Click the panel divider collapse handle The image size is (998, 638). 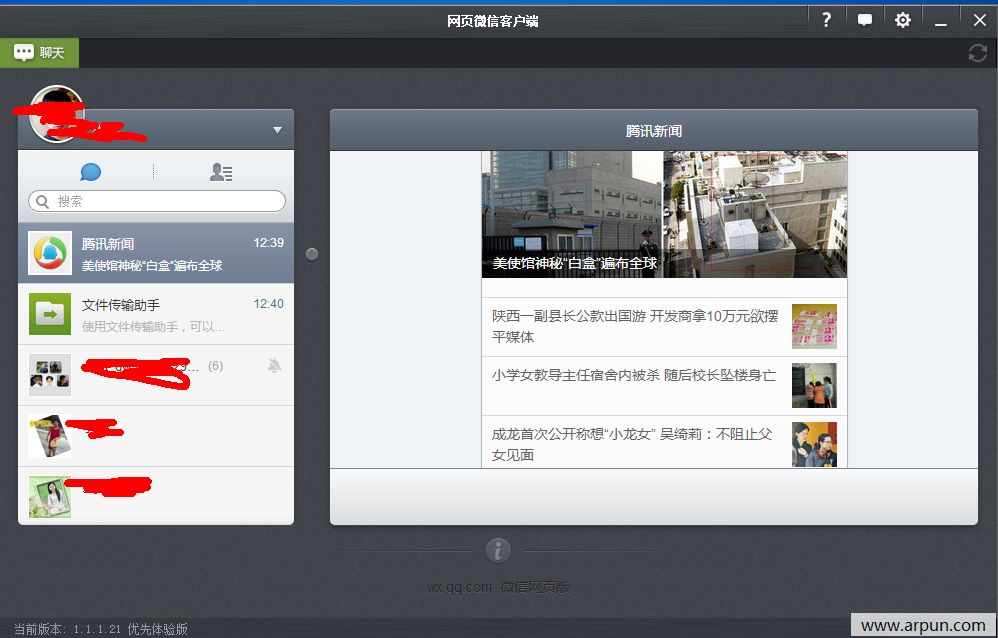pyautogui.click(x=312, y=254)
